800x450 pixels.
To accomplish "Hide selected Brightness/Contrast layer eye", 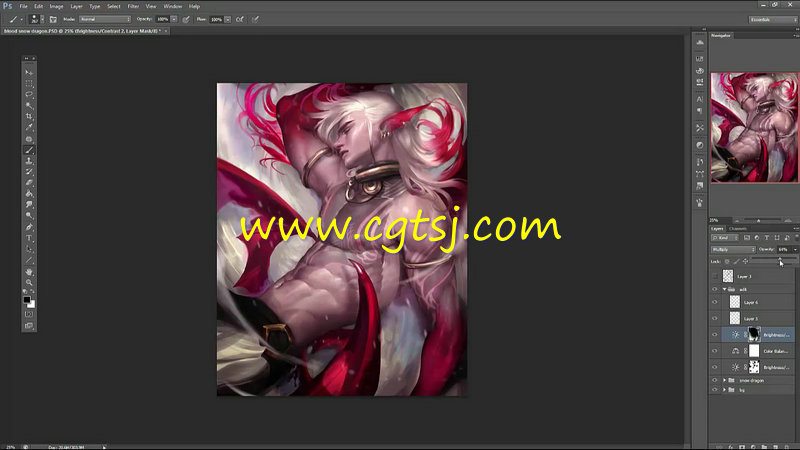I will click(x=715, y=335).
